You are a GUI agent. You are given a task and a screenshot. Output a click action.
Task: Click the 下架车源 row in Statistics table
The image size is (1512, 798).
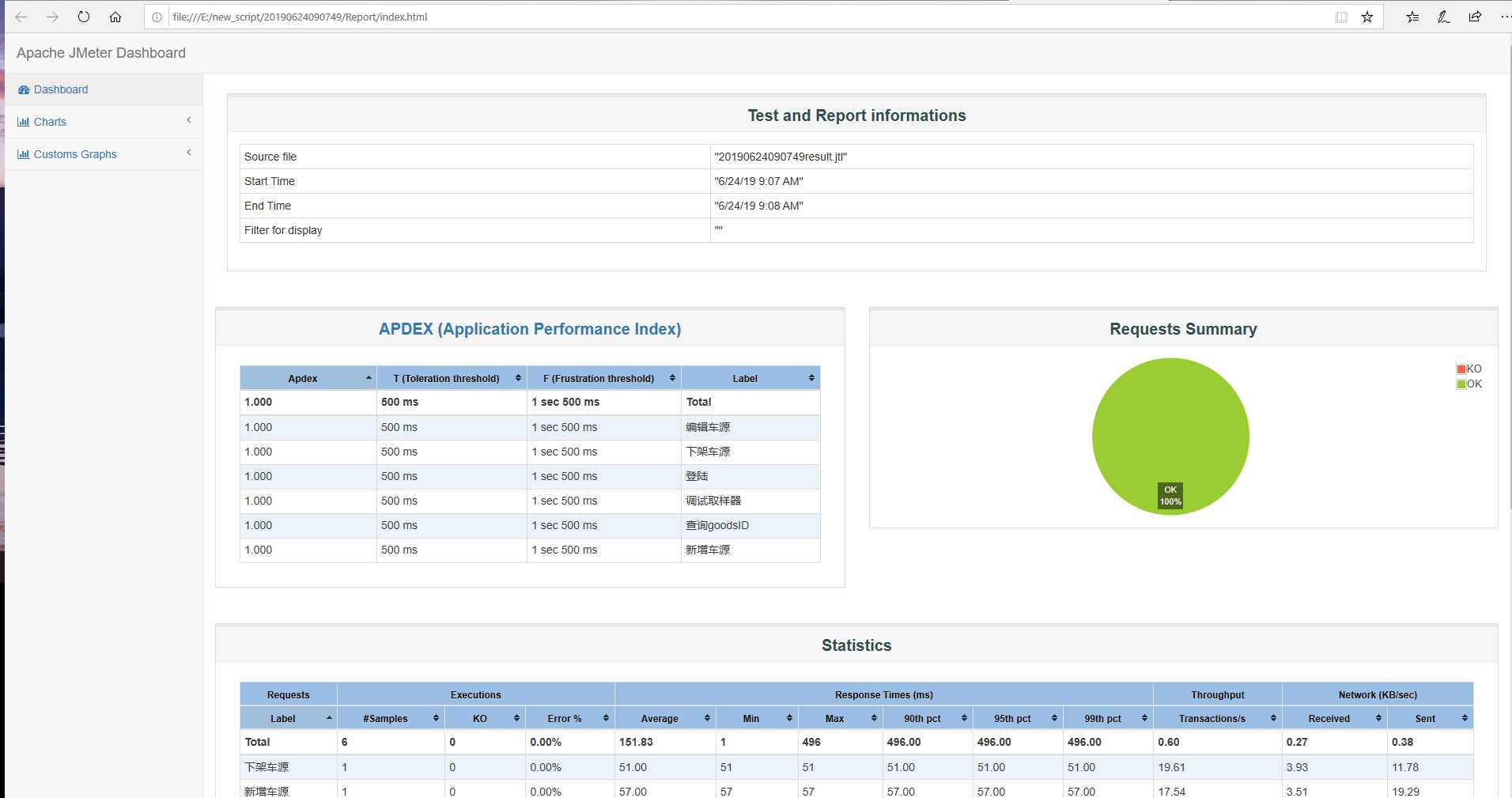pyautogui.click(x=856, y=767)
